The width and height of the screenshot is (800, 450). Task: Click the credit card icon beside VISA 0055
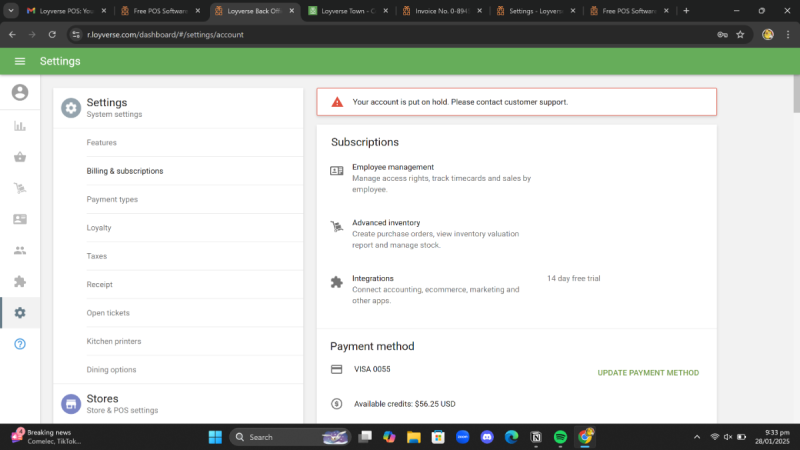pyautogui.click(x=337, y=369)
